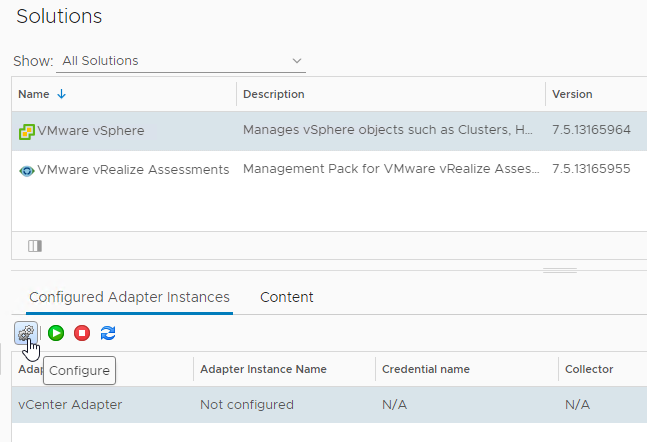Open the column chooser icon

pos(35,246)
